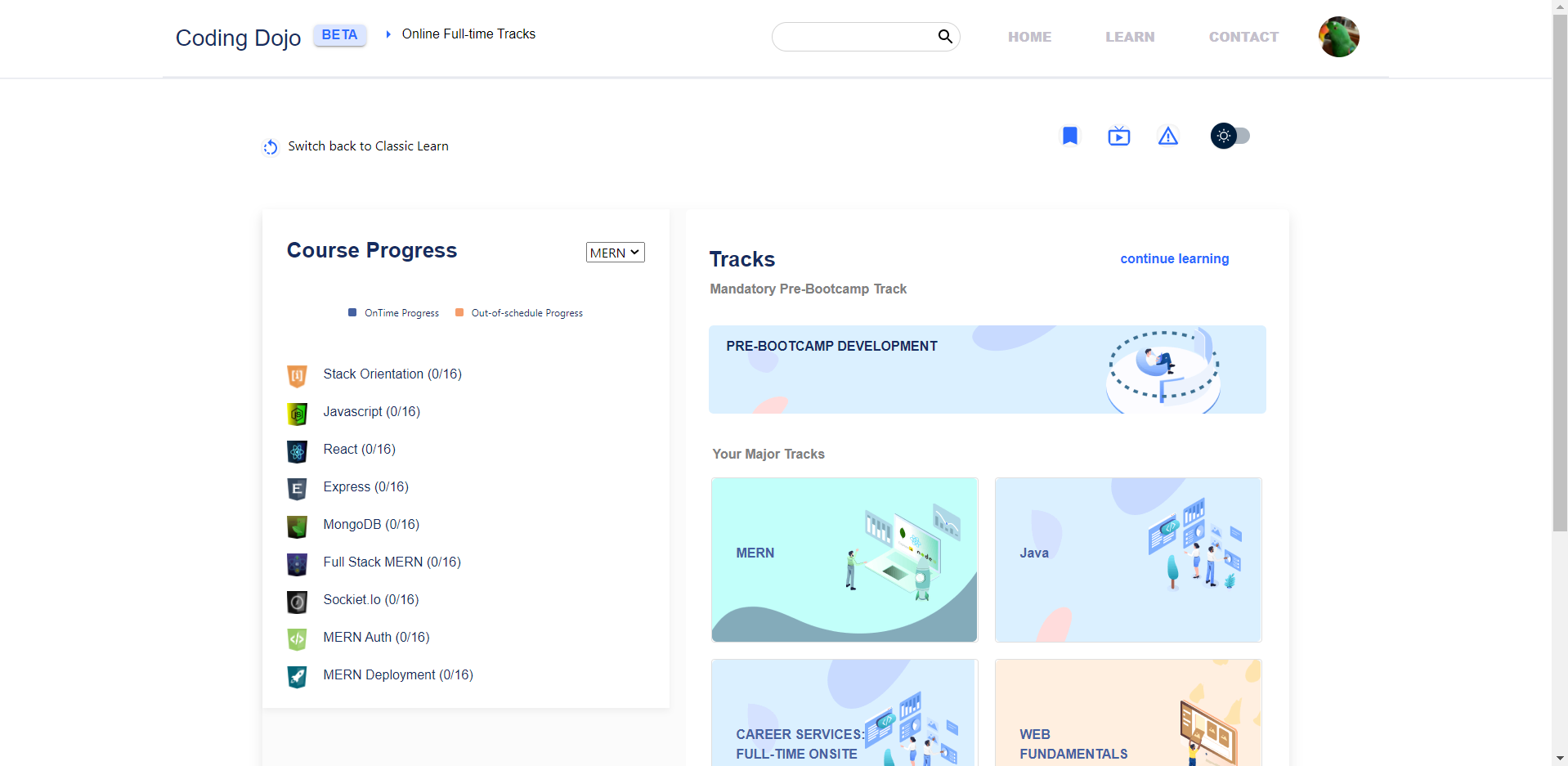Screen dimensions: 1568x766
Task: Click the page vertical scrollbar thumb
Action: (x=1560, y=273)
